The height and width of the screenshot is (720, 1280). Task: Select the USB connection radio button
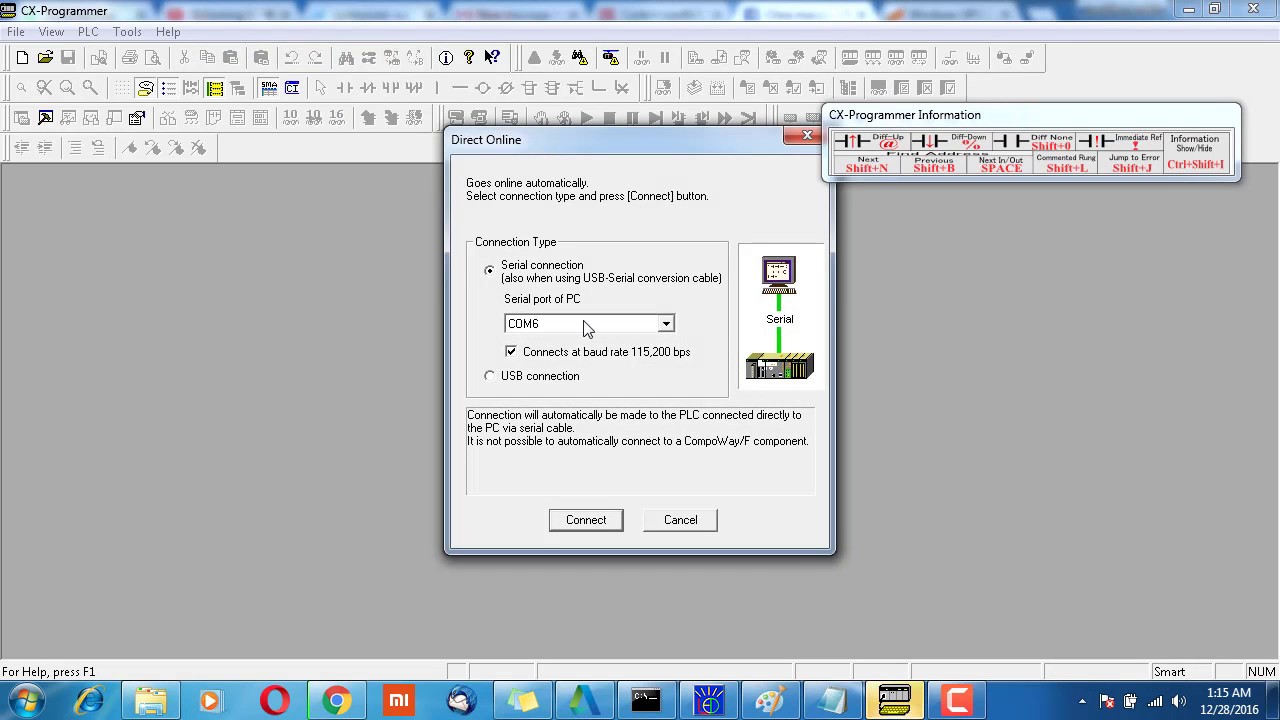tap(489, 376)
